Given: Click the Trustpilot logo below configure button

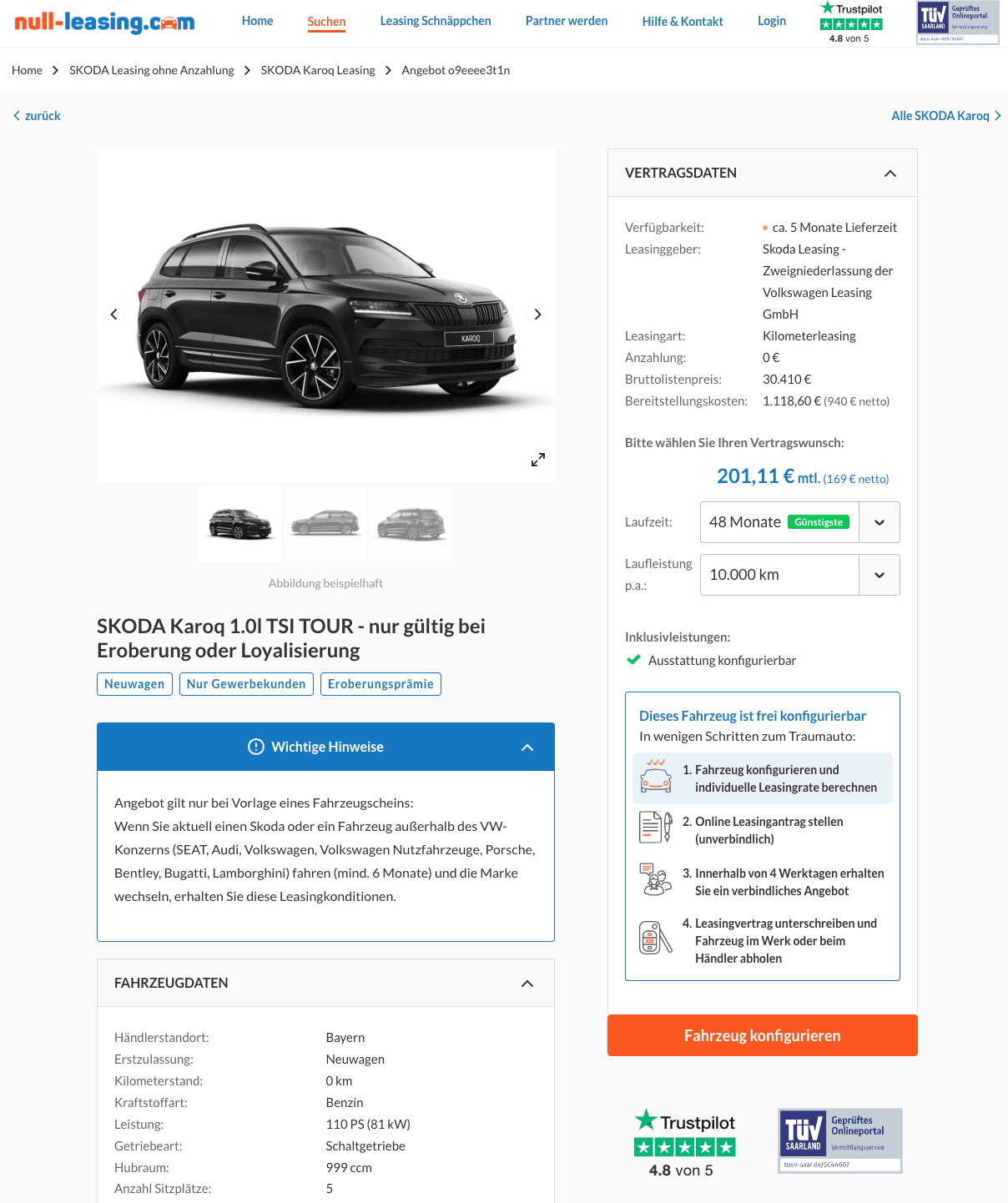Looking at the screenshot, I should (685, 1143).
